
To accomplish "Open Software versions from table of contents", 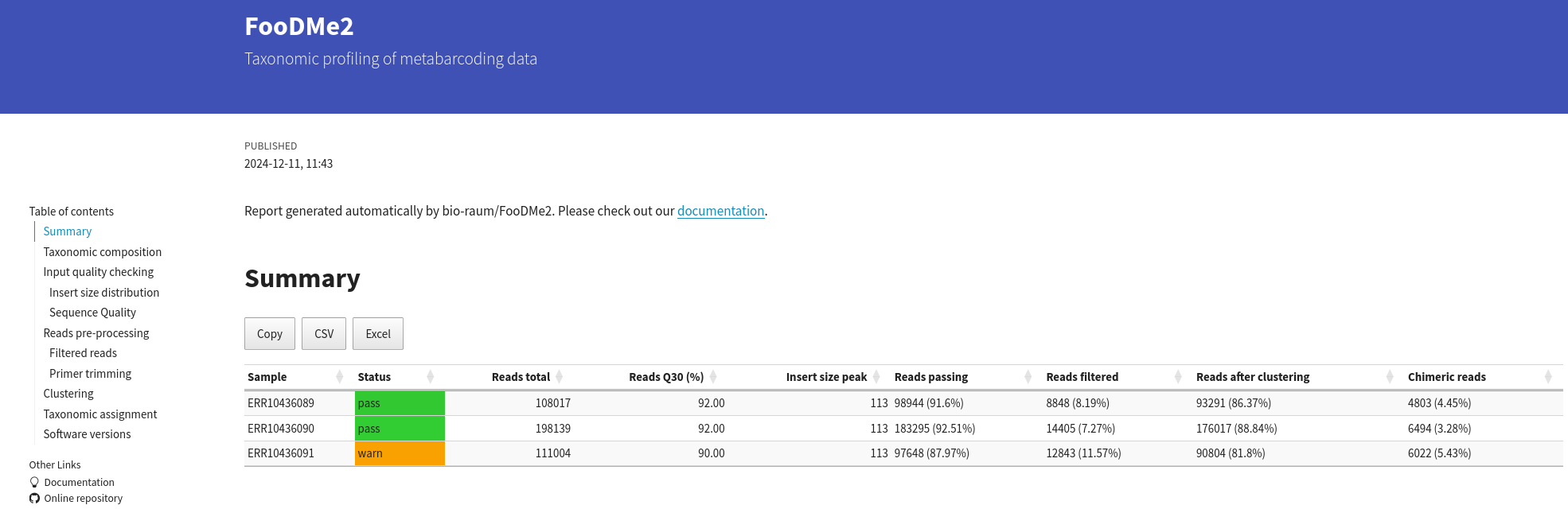I will pos(87,434).
